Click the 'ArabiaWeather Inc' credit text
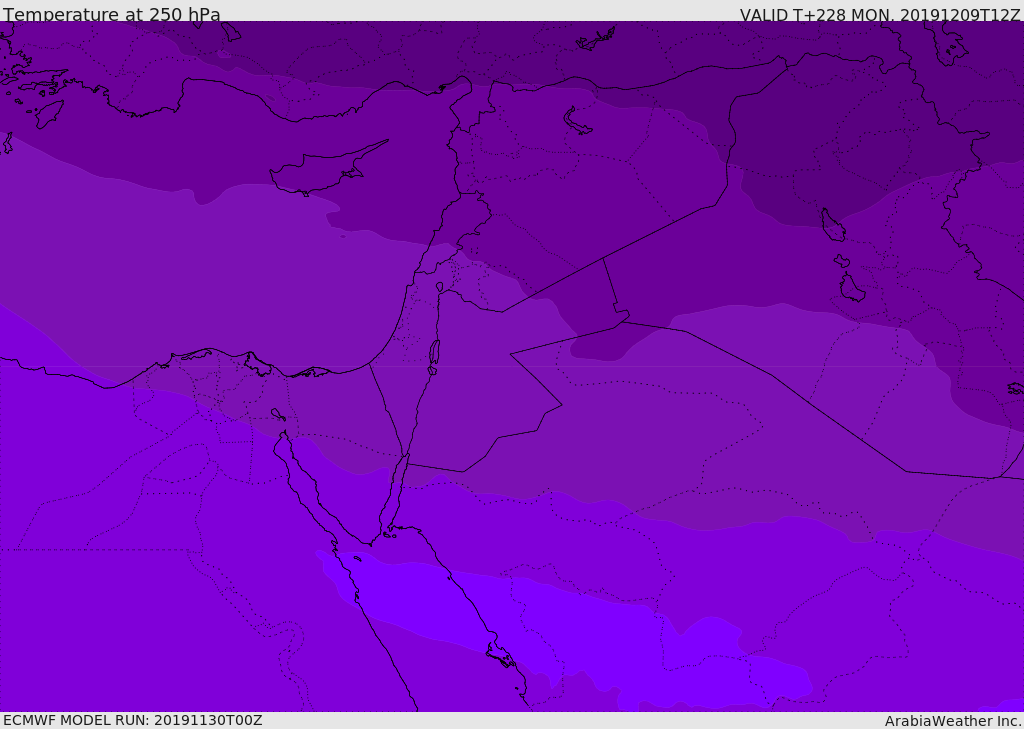Viewport: 1024px width, 729px height. (x=952, y=721)
